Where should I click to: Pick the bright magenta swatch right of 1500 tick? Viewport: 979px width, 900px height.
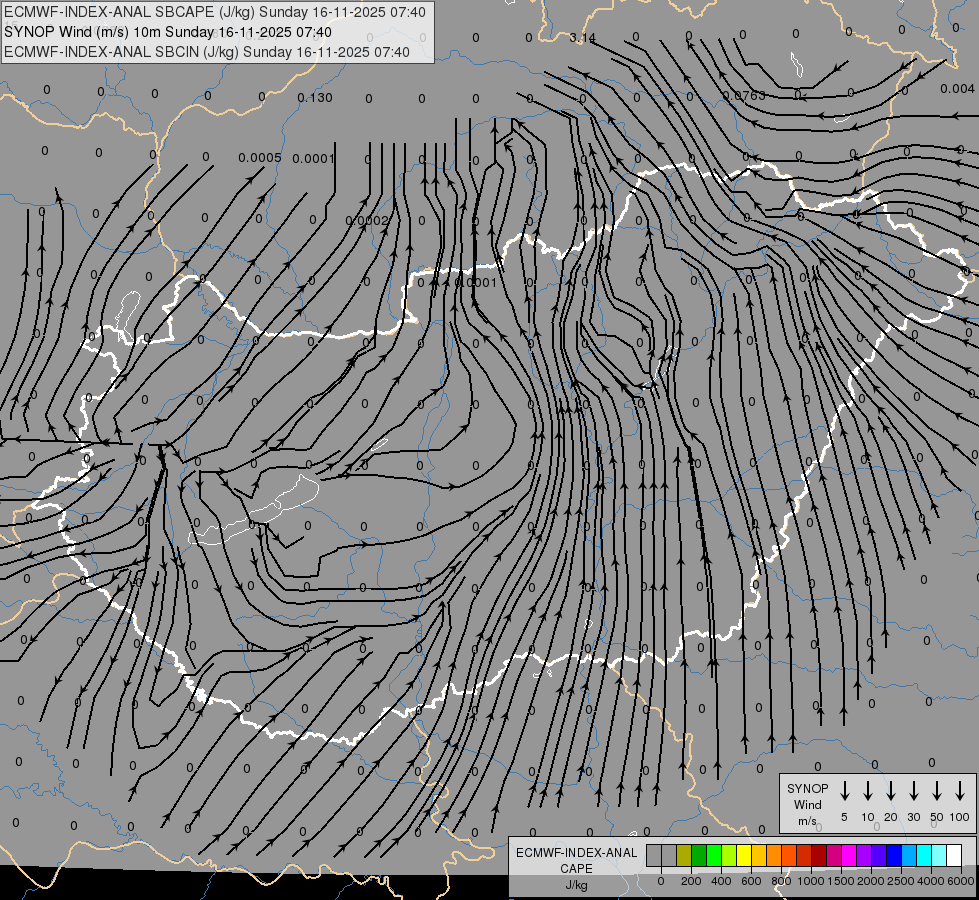(x=849, y=856)
